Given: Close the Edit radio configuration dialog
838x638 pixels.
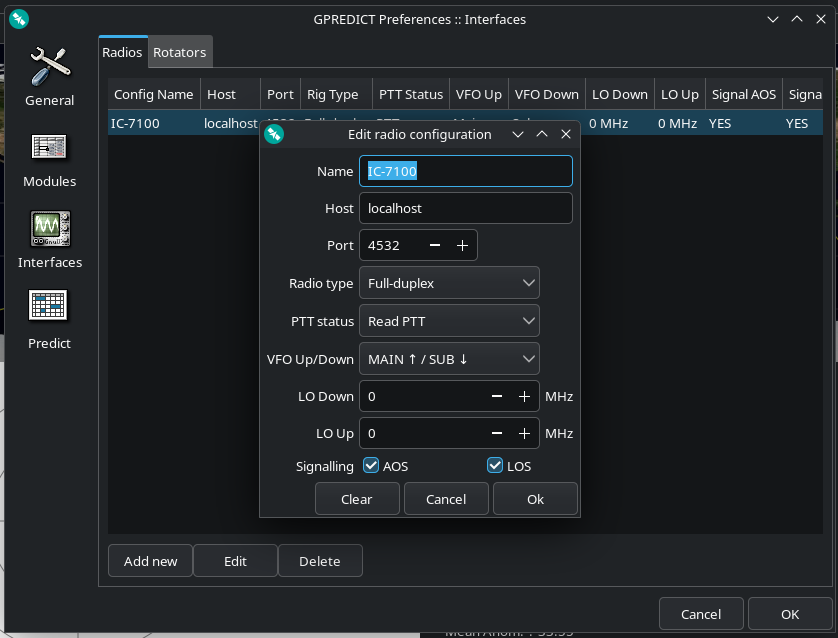Looking at the screenshot, I should pos(566,134).
